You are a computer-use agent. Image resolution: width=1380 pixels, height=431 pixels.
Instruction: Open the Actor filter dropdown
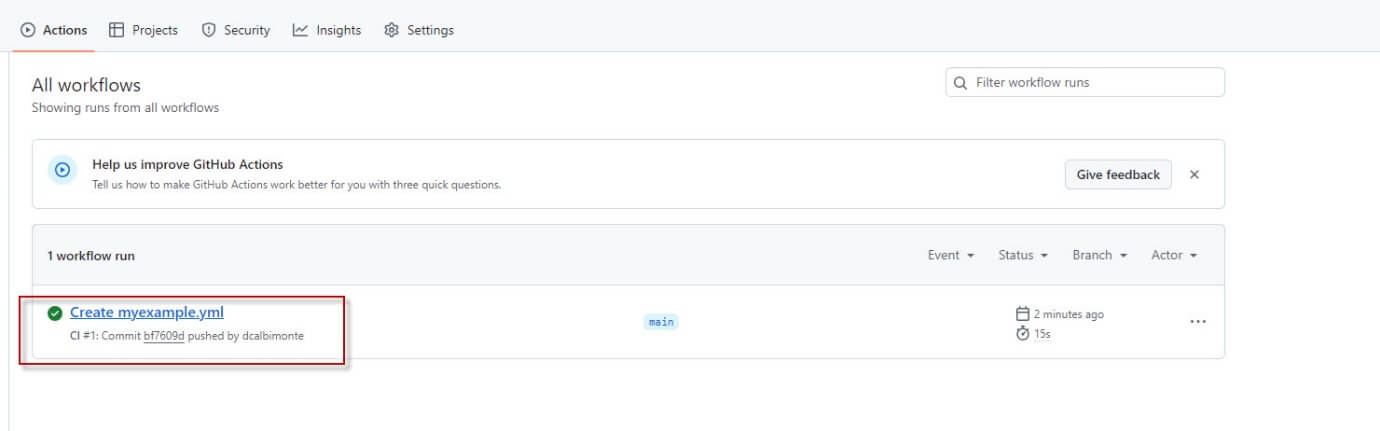point(1173,255)
